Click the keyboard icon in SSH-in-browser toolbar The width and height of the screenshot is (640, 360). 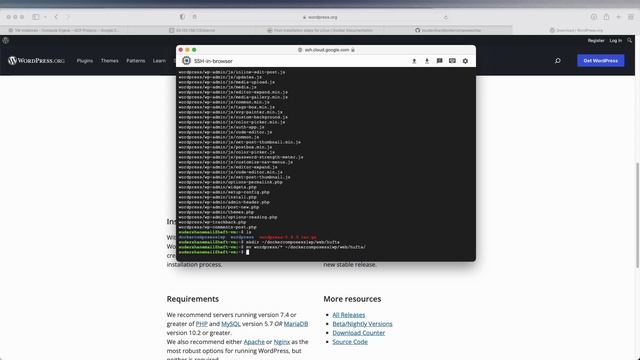pyautogui.click(x=452, y=61)
